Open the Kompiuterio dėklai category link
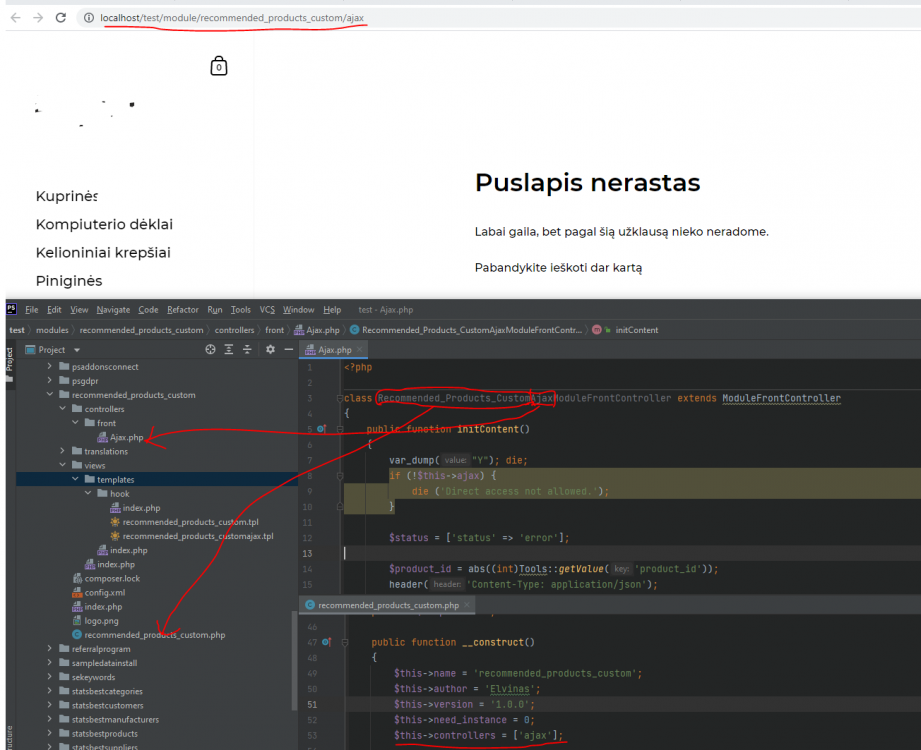The height and width of the screenshot is (750, 921). coord(104,224)
